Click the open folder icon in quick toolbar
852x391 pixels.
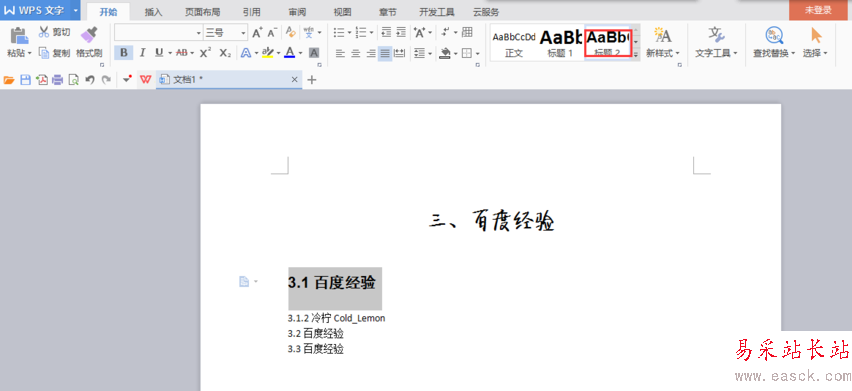9,80
